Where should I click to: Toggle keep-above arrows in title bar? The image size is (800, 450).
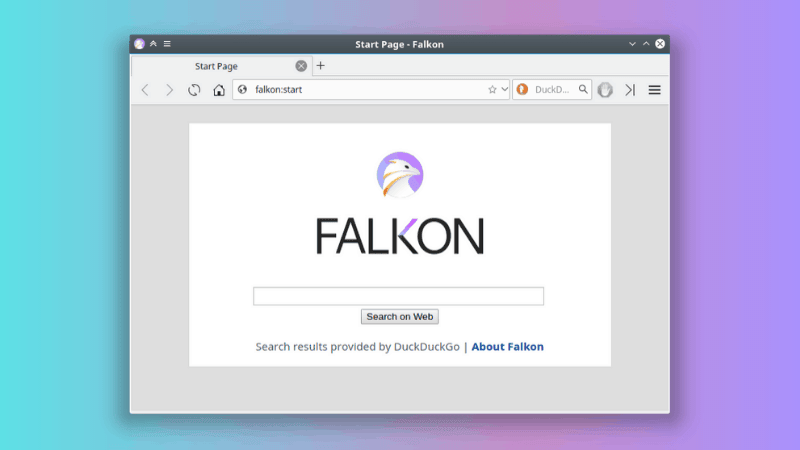tap(153, 44)
